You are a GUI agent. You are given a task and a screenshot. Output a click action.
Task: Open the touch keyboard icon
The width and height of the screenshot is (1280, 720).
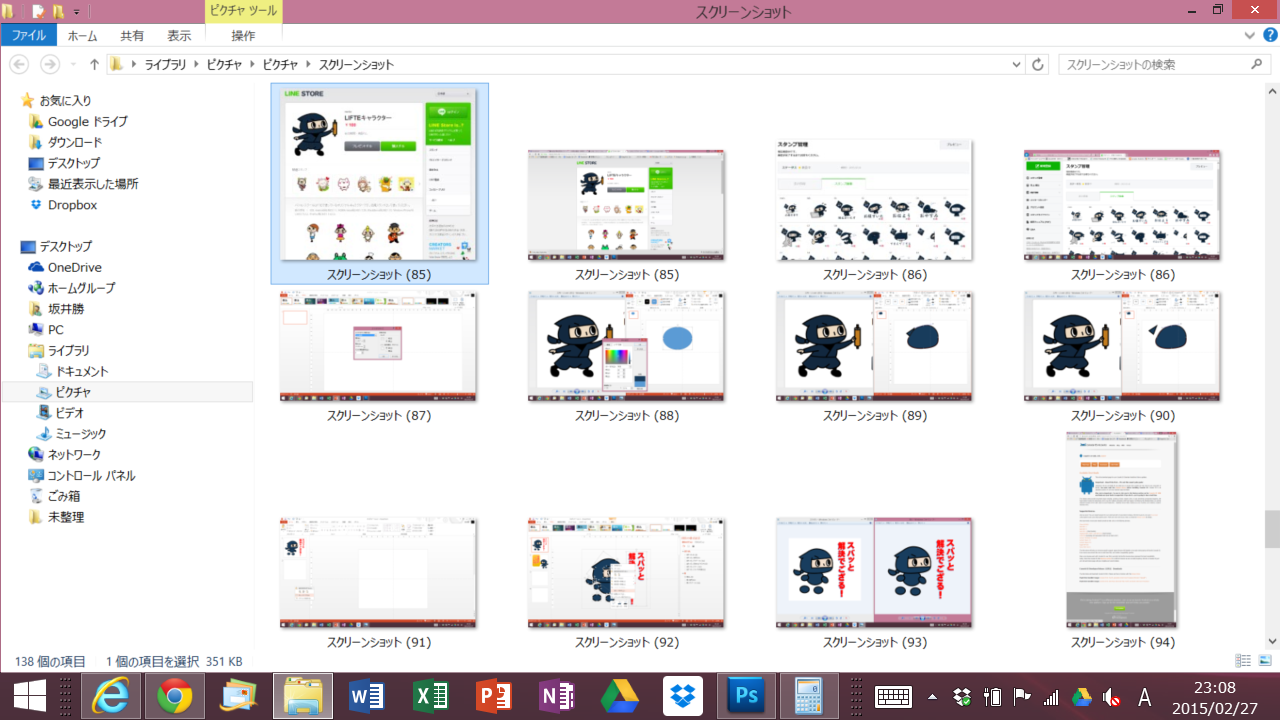[x=893, y=697]
